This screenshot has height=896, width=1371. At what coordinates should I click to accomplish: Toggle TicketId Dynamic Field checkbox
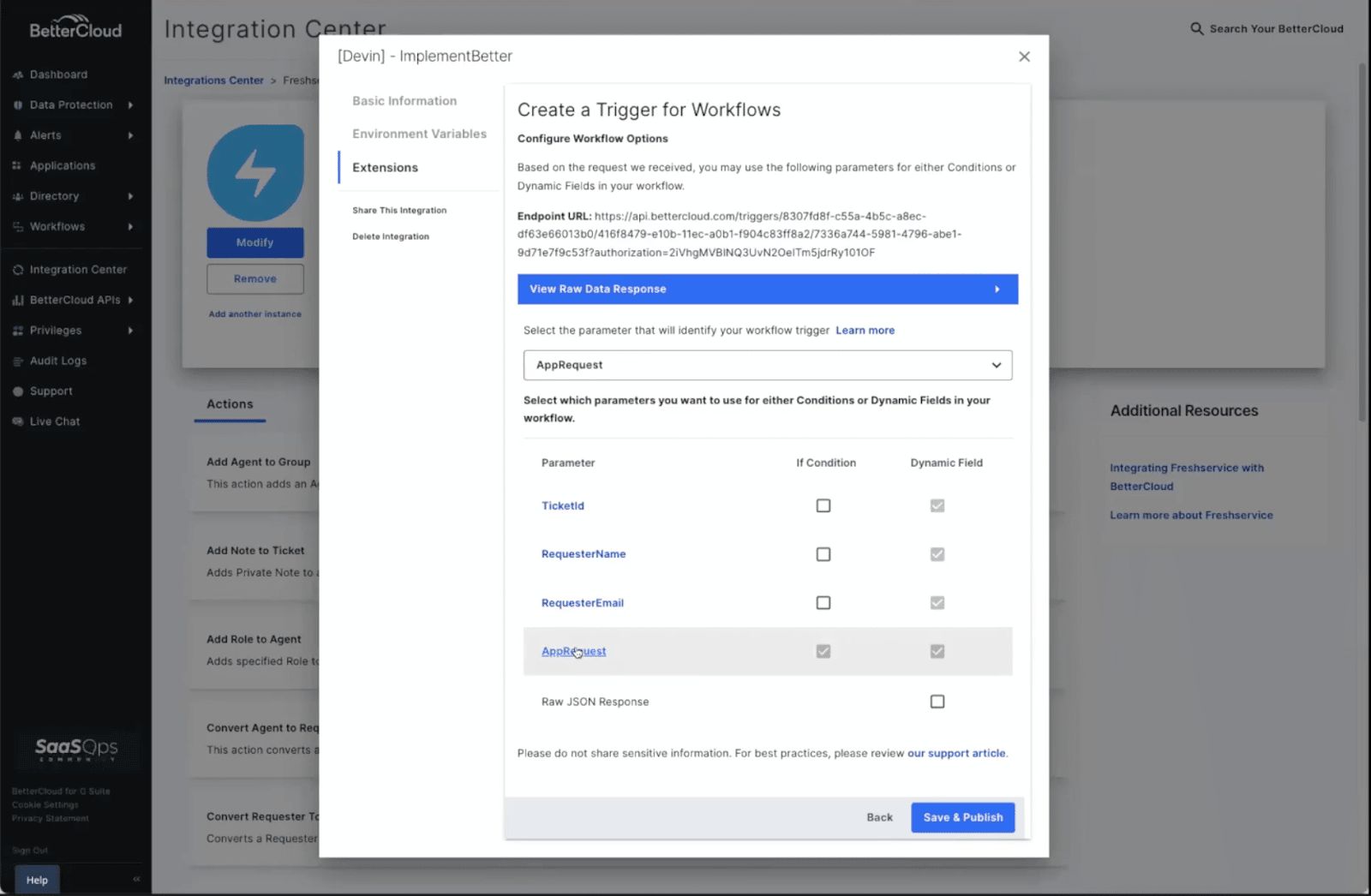[x=937, y=505]
